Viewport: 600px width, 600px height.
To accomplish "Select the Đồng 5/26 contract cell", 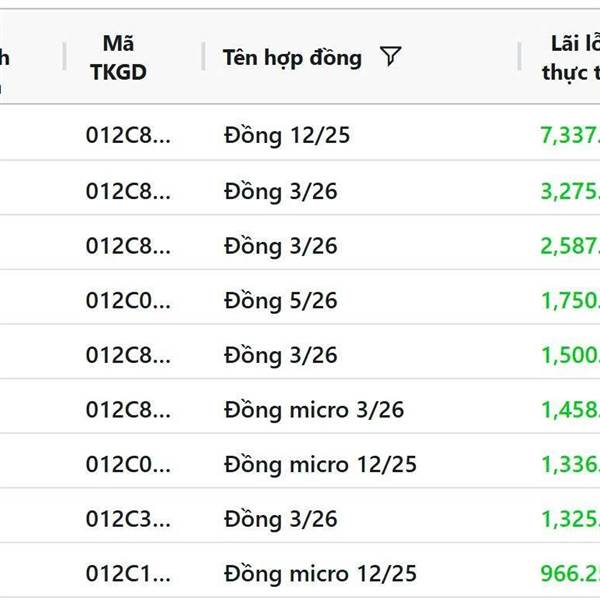I will coord(280,300).
